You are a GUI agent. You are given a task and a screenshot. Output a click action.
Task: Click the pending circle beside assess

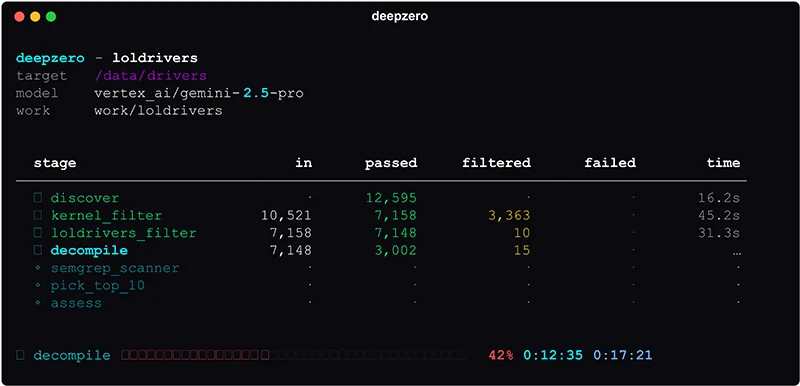37,303
